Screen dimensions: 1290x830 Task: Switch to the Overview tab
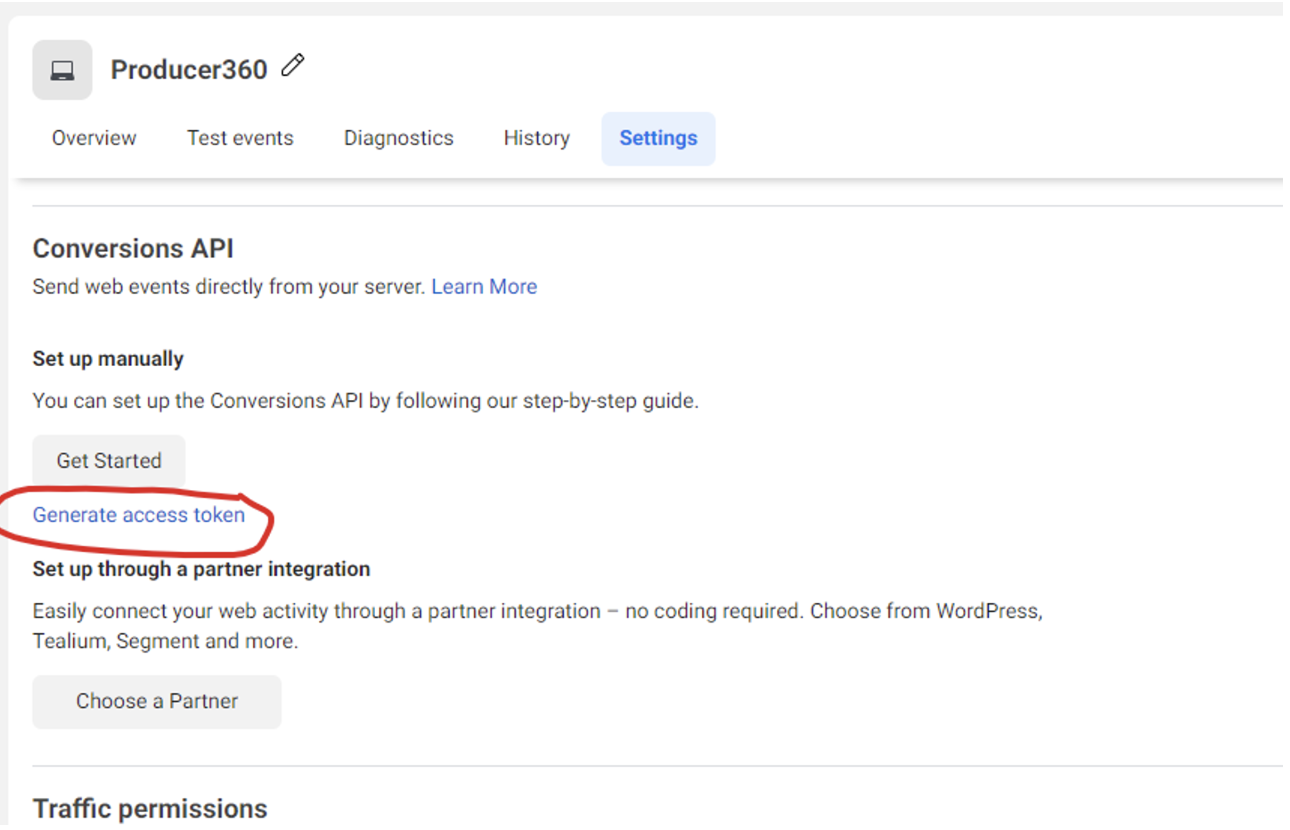93,138
